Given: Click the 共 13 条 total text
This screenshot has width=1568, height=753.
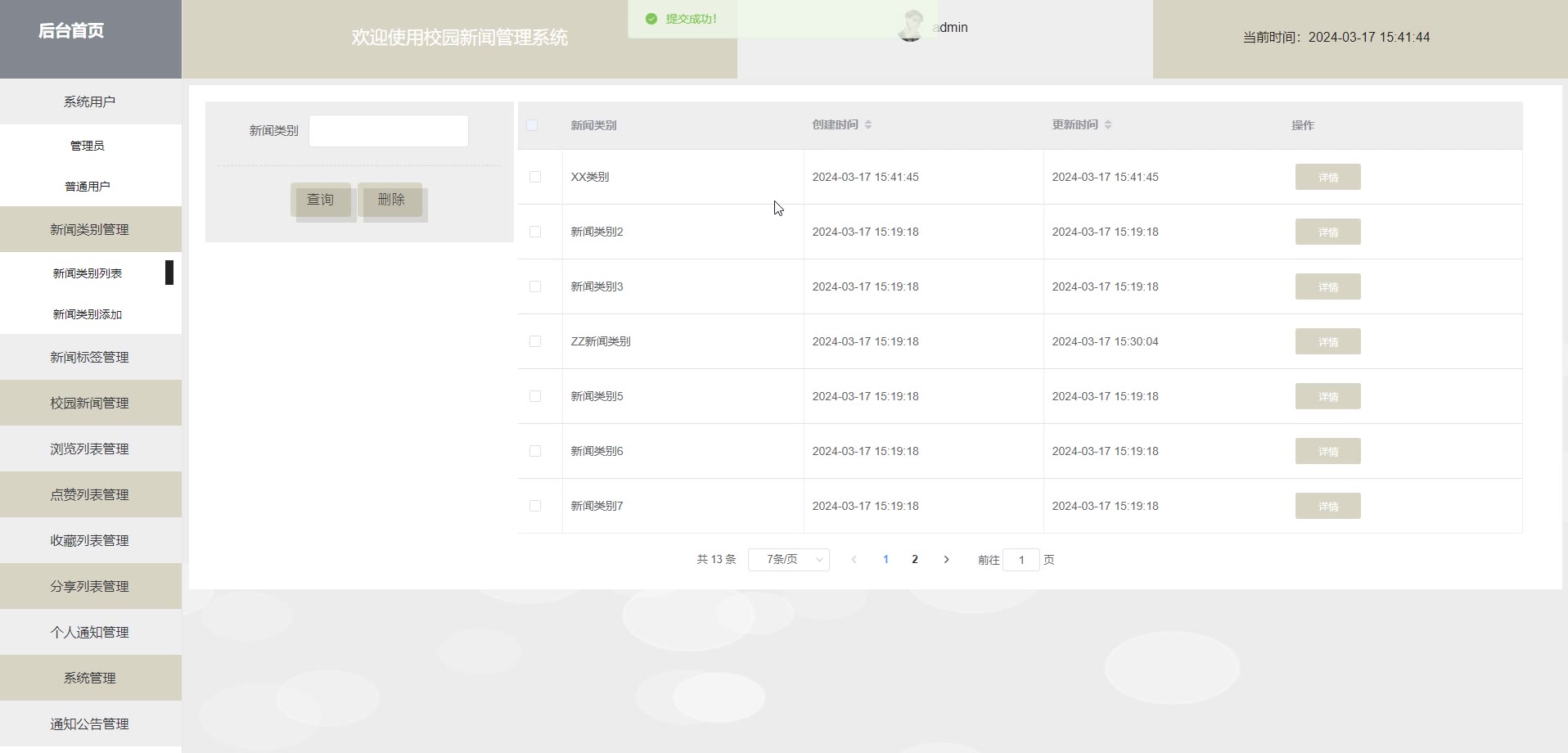Looking at the screenshot, I should [x=716, y=560].
